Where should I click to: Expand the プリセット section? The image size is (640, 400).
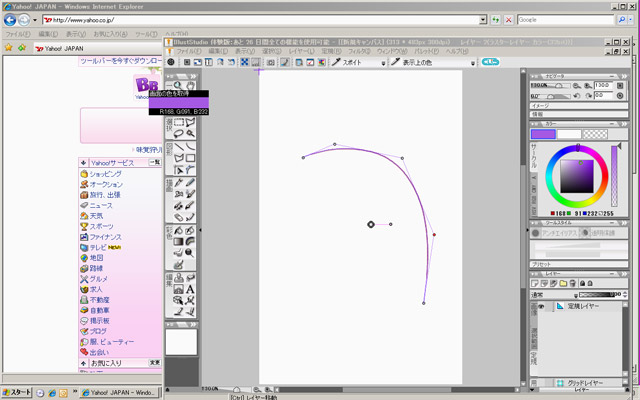click(579, 264)
